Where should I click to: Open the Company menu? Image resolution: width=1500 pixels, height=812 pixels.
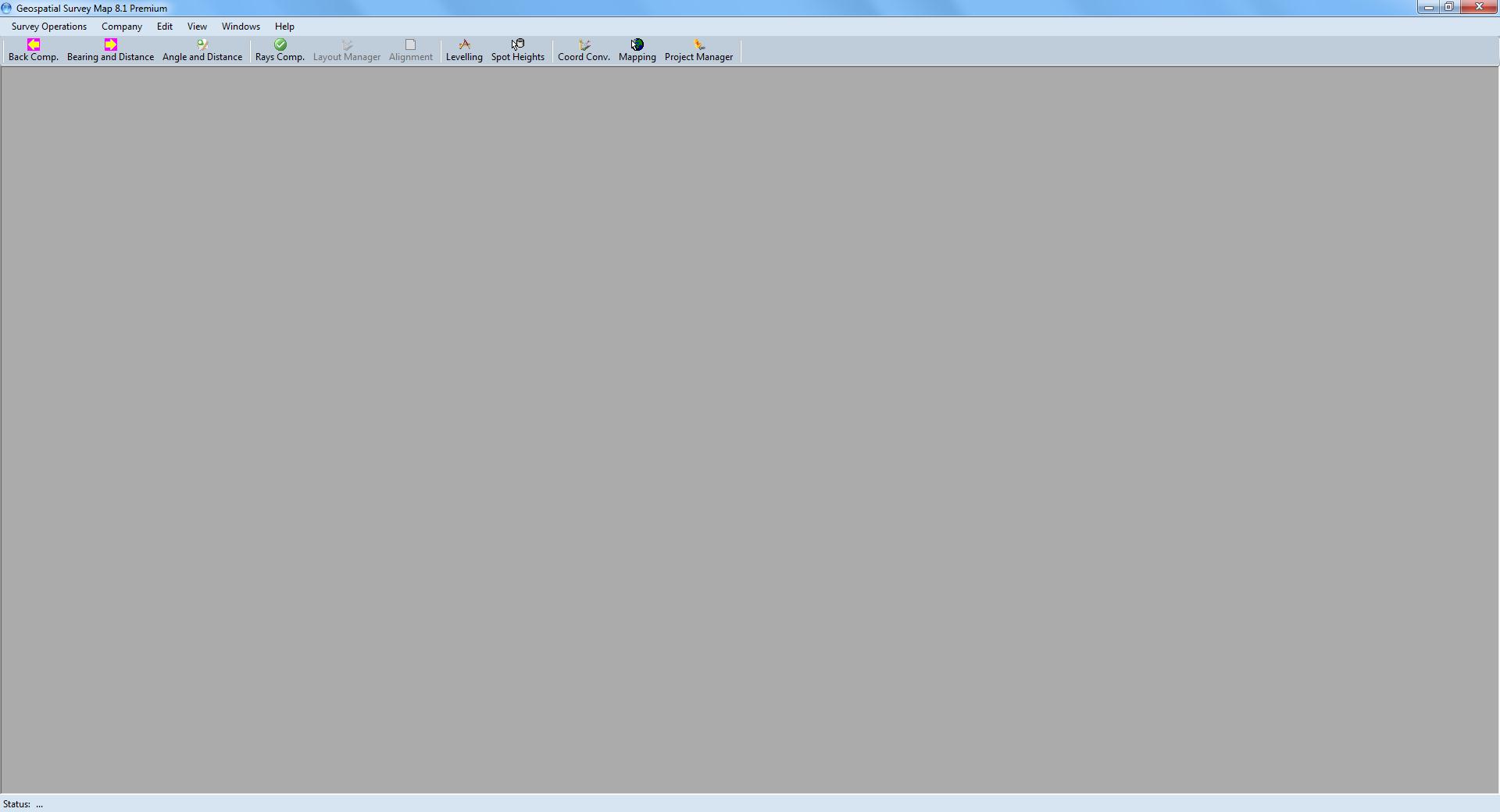tap(122, 27)
